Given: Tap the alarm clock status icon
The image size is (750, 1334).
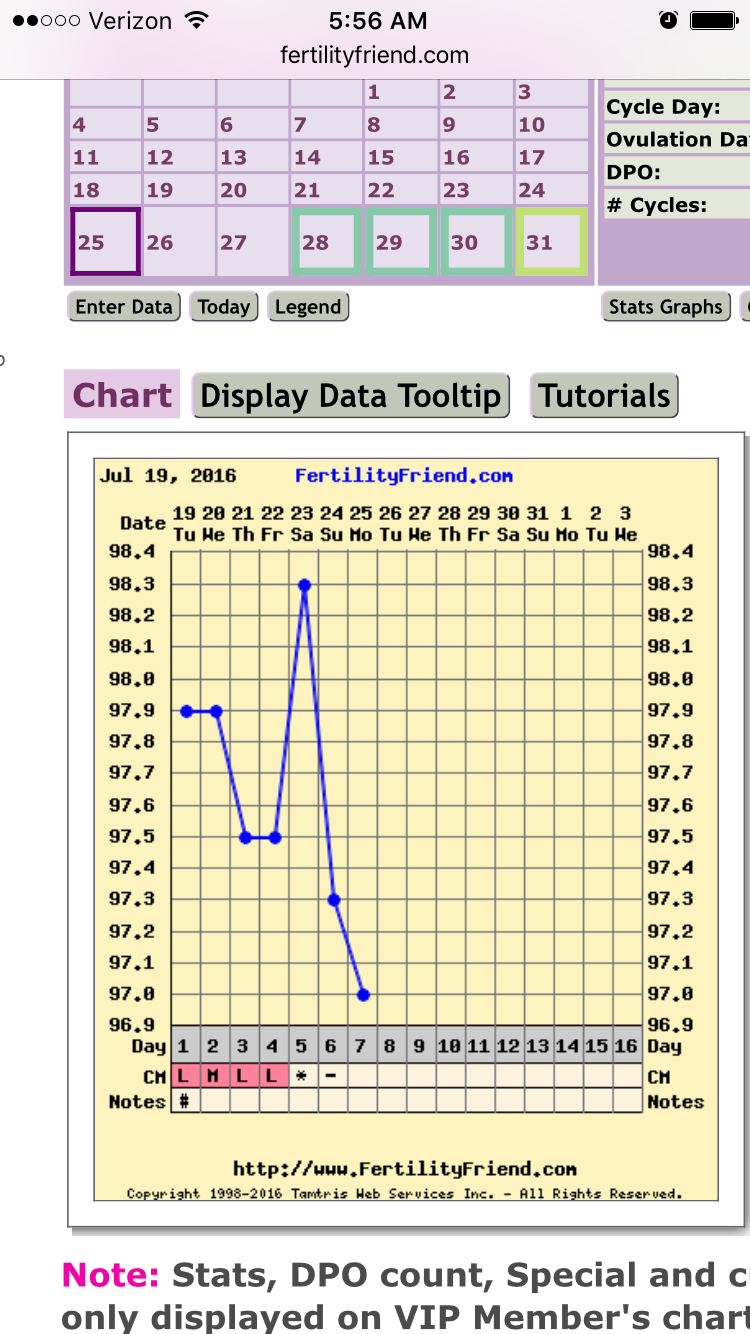Looking at the screenshot, I should tap(668, 20).
